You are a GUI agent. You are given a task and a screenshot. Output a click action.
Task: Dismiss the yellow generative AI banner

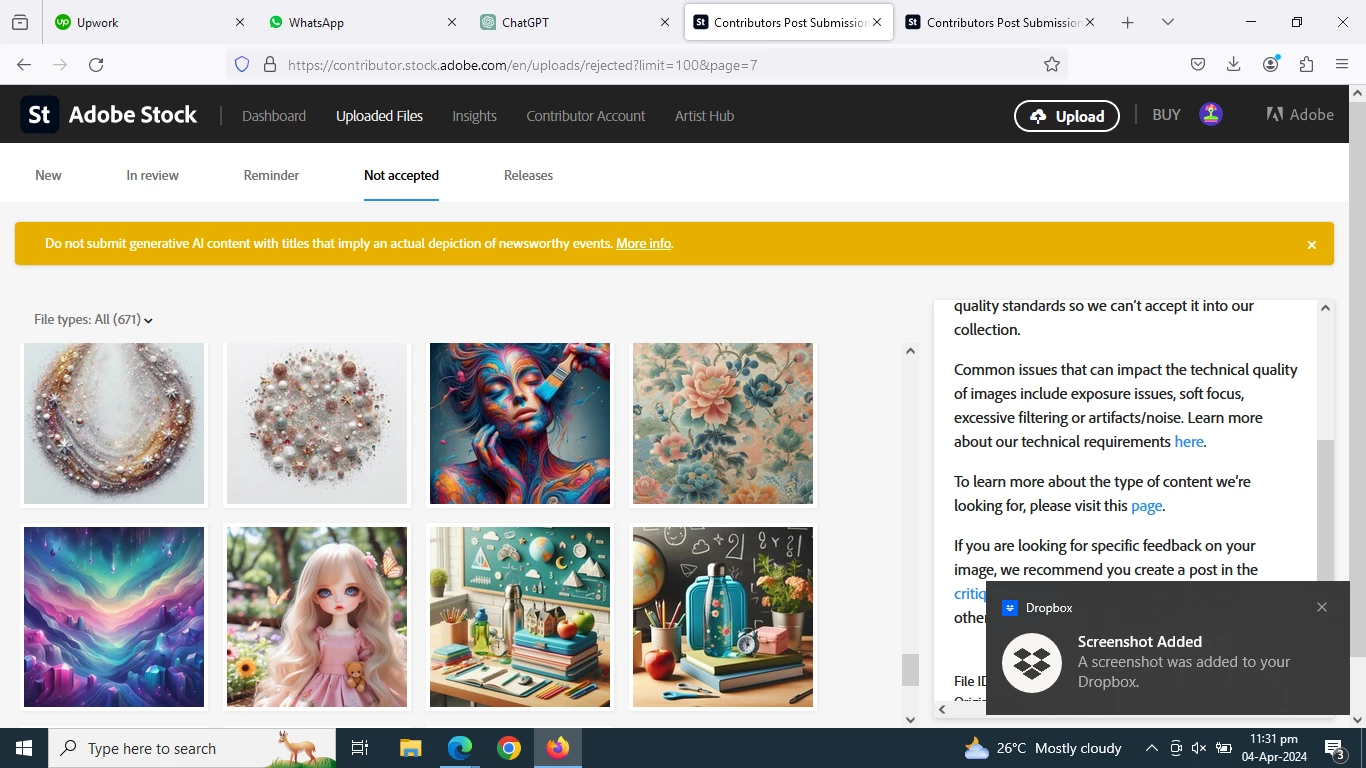1312,245
